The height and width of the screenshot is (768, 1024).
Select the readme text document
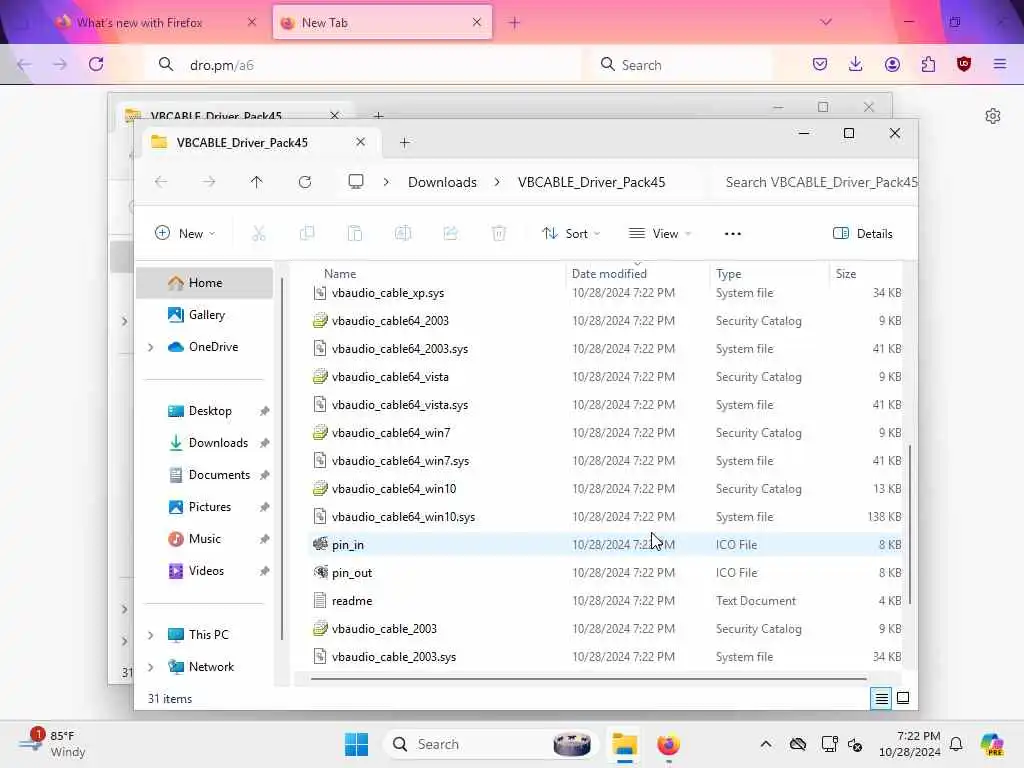(605, 601)
